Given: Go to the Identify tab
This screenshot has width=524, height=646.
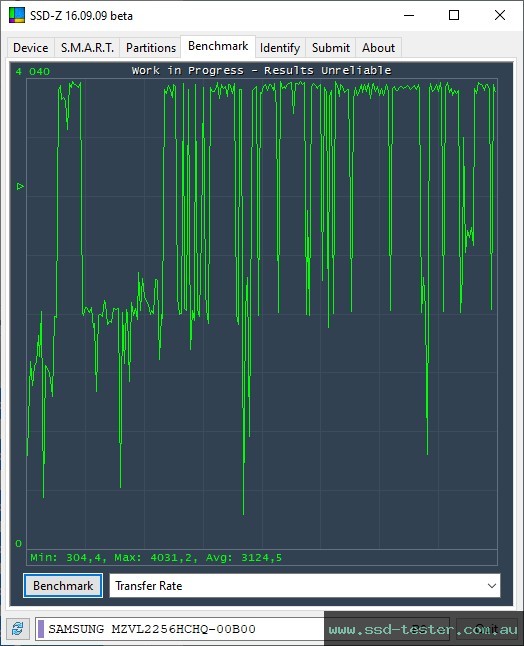Looking at the screenshot, I should tap(280, 48).
